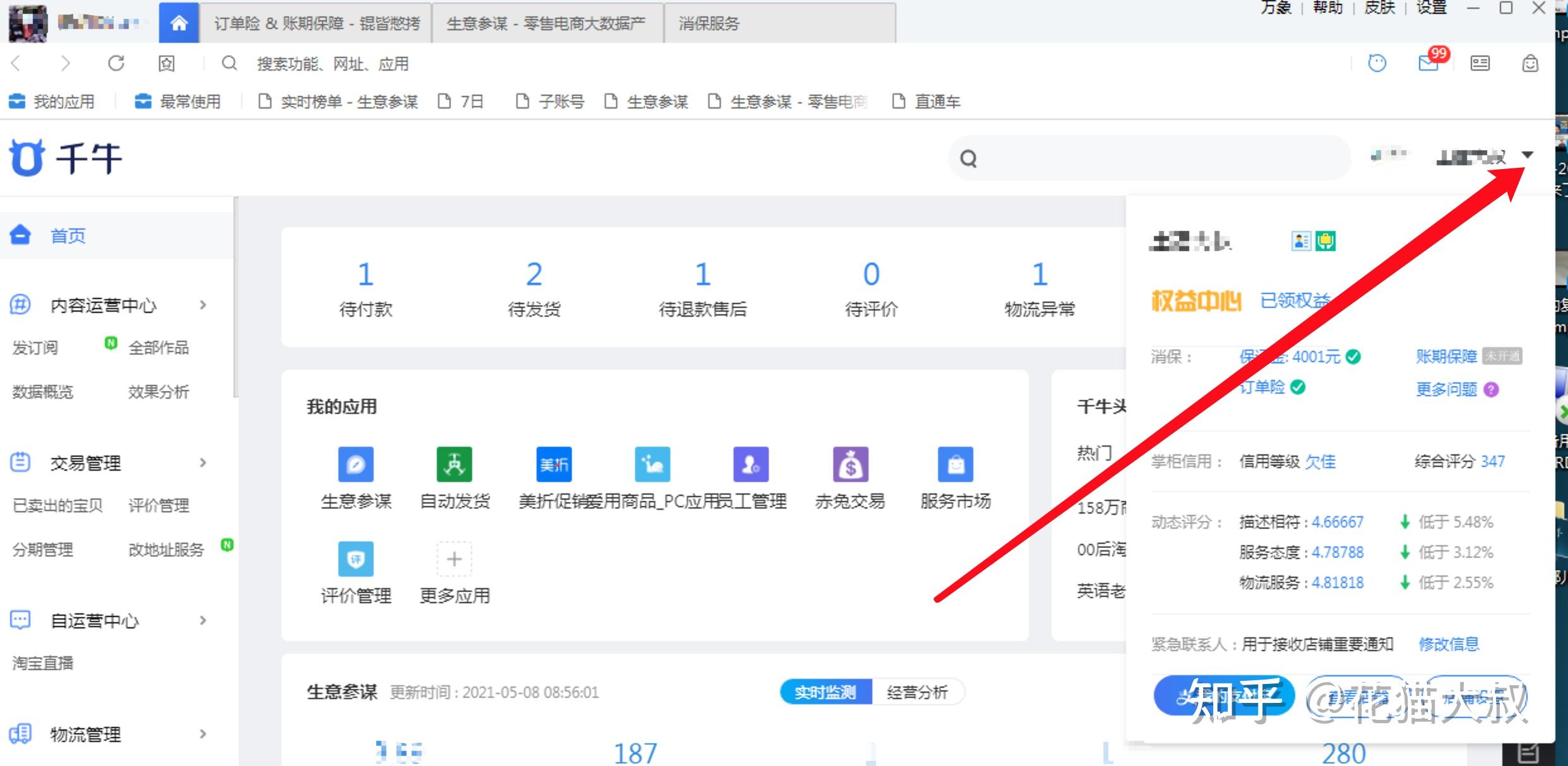Open the 服务市场 app icon
The width and height of the screenshot is (1568, 766).
(956, 464)
